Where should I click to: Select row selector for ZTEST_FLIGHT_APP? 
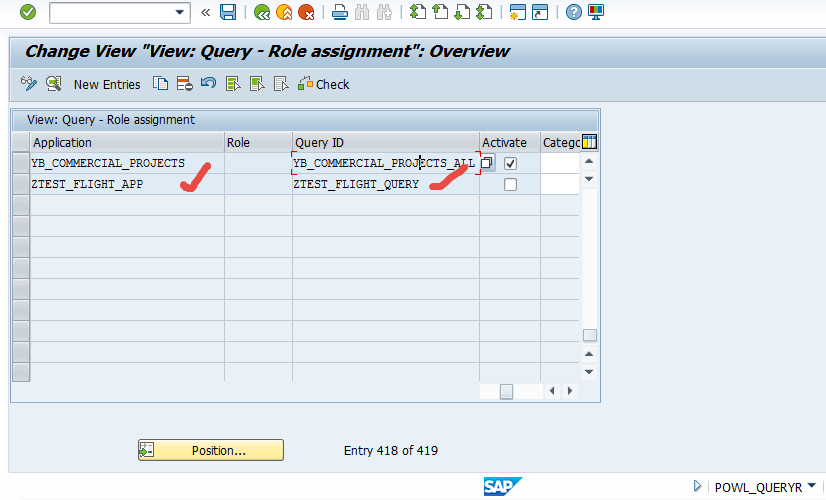click(x=21, y=184)
